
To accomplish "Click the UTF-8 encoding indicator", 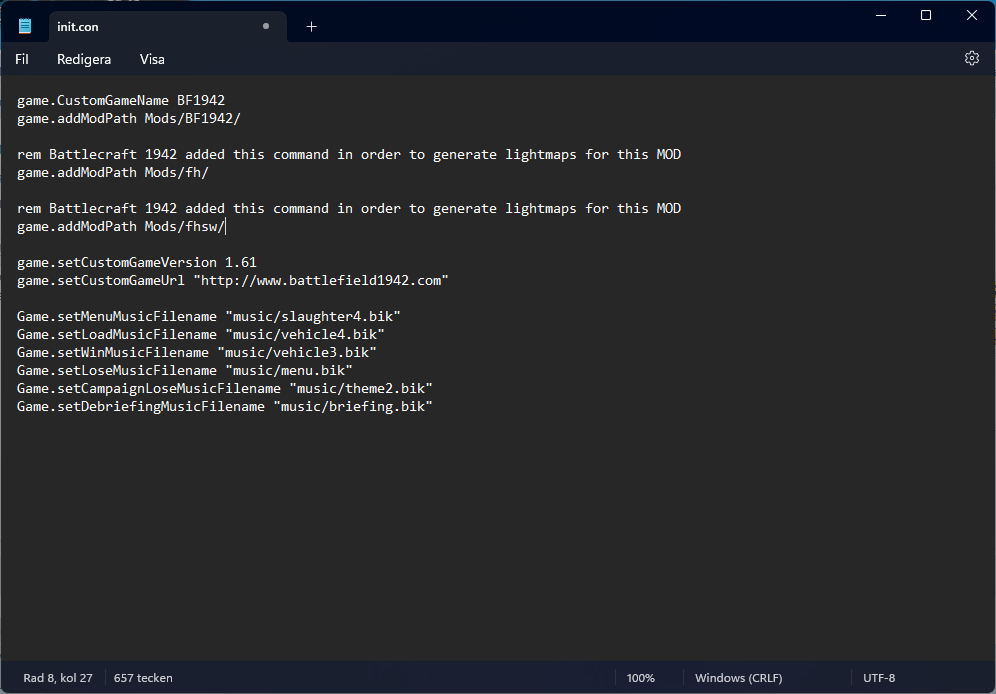I will click(x=878, y=677).
